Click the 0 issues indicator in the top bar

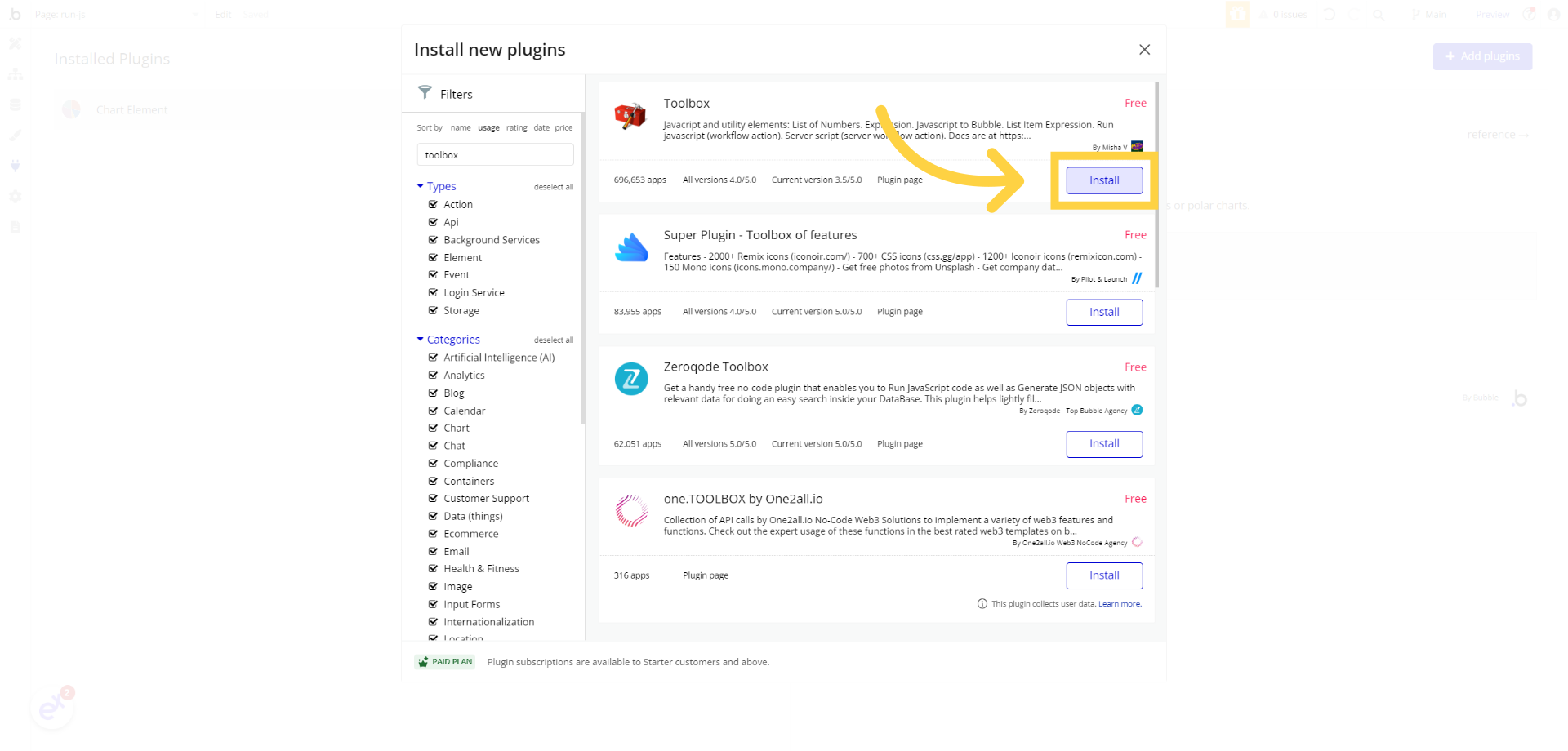(1283, 15)
